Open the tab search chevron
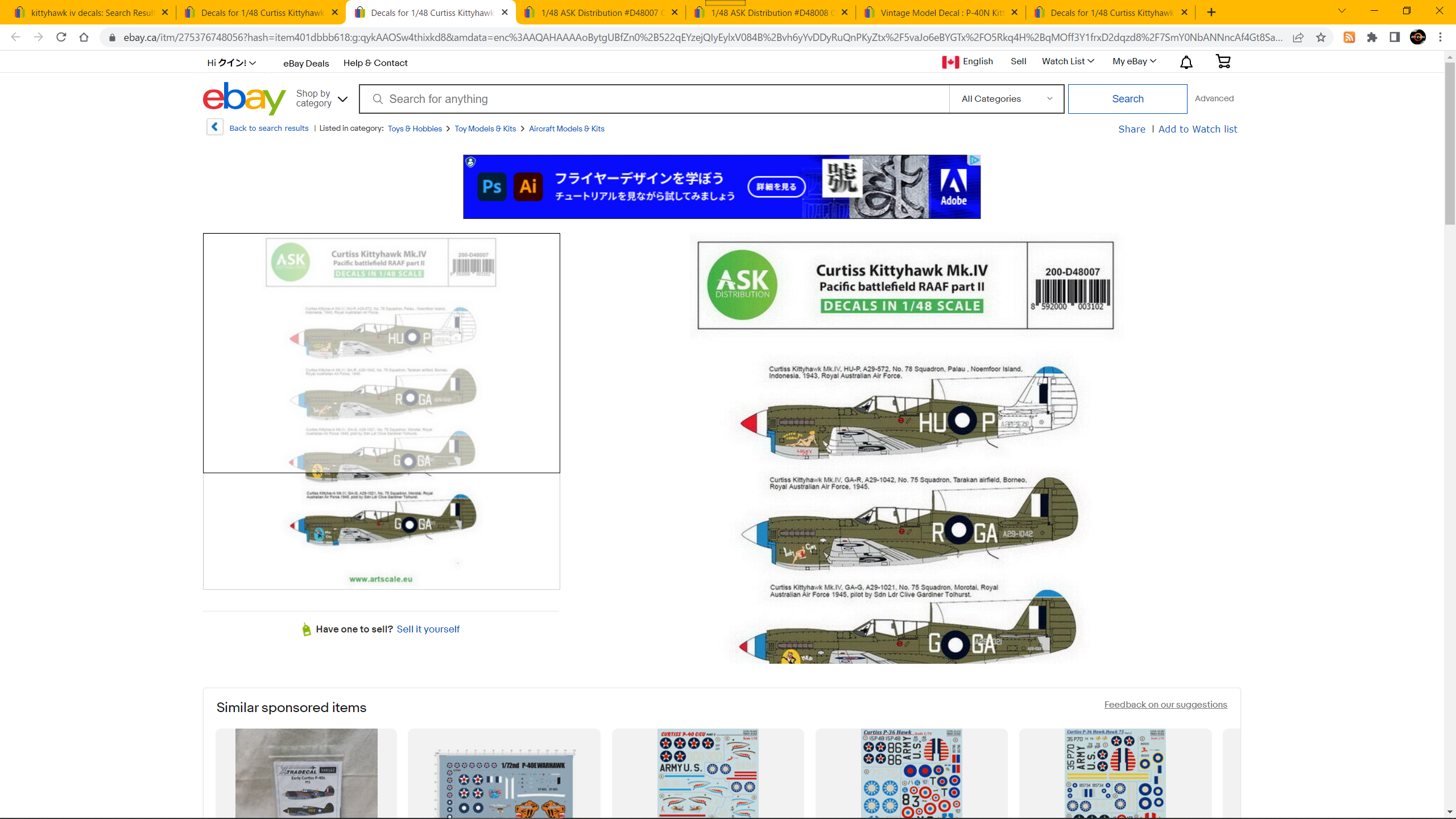Viewport: 1456px width, 819px height. click(1342, 11)
